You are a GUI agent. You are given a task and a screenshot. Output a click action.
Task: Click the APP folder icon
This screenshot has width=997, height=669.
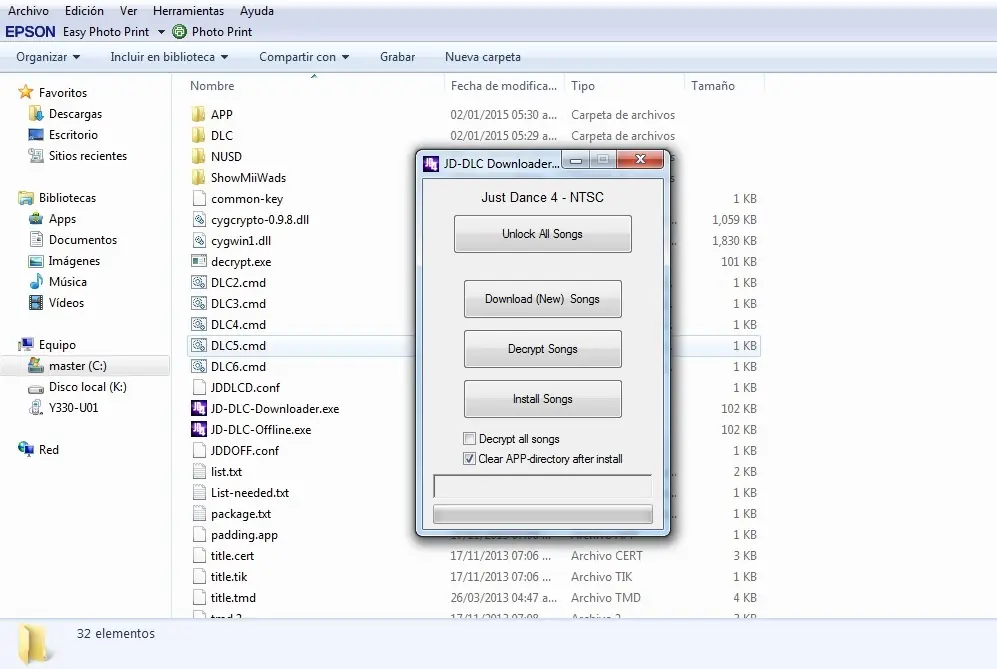(198, 114)
